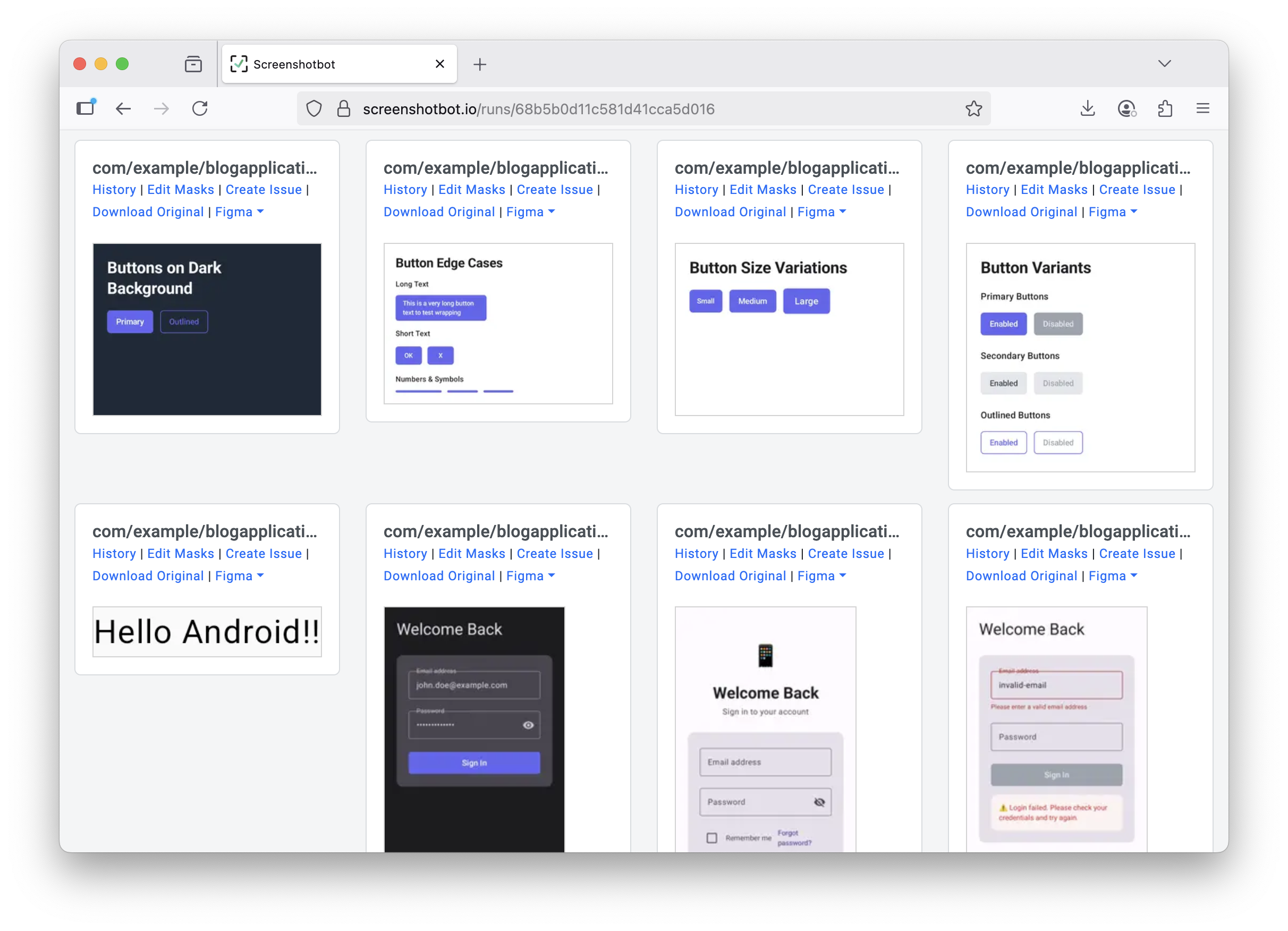1288x931 pixels.
Task: Expand Figma dropdown on Button Variants card
Action: tap(1113, 212)
